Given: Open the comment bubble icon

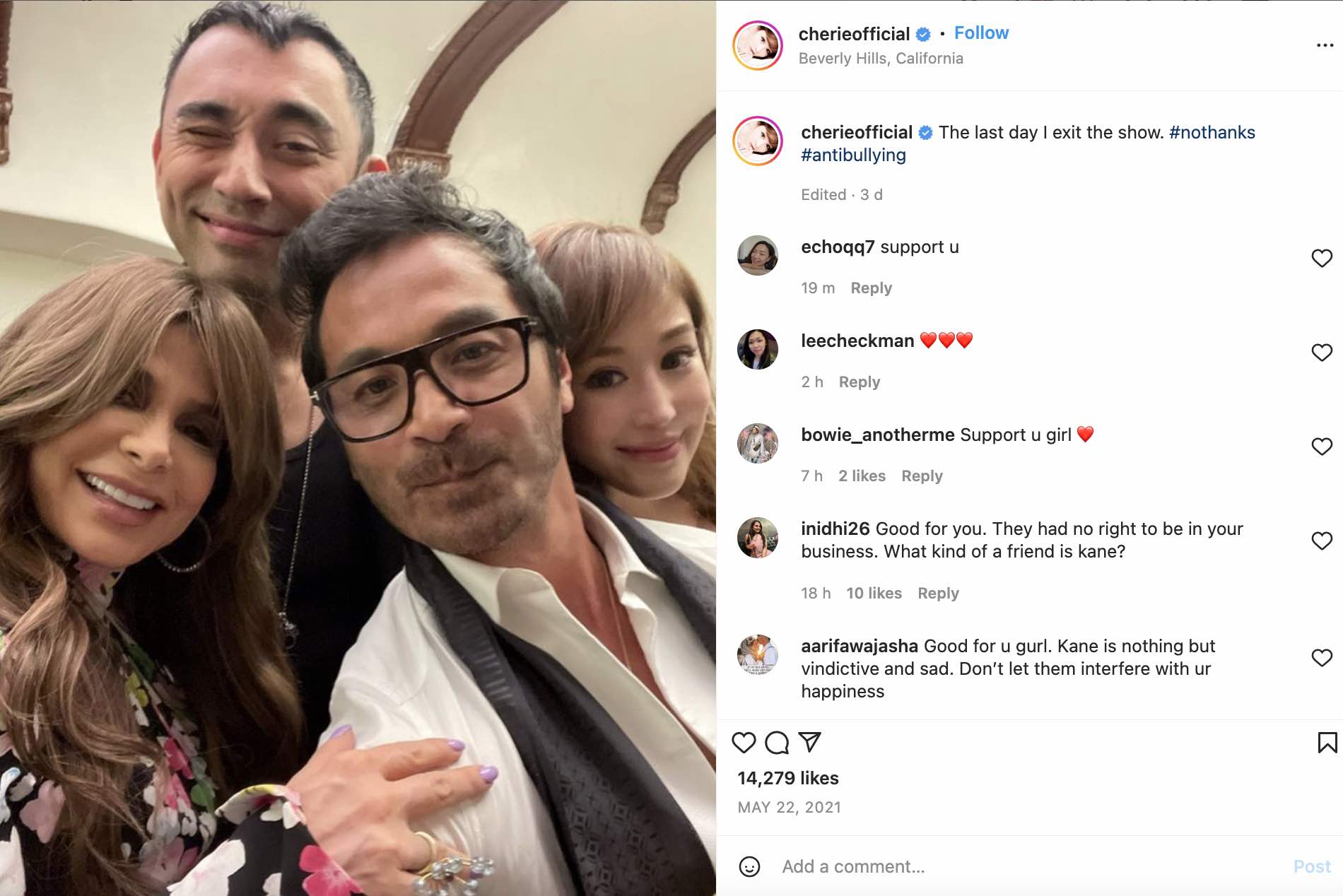Looking at the screenshot, I should (x=777, y=743).
